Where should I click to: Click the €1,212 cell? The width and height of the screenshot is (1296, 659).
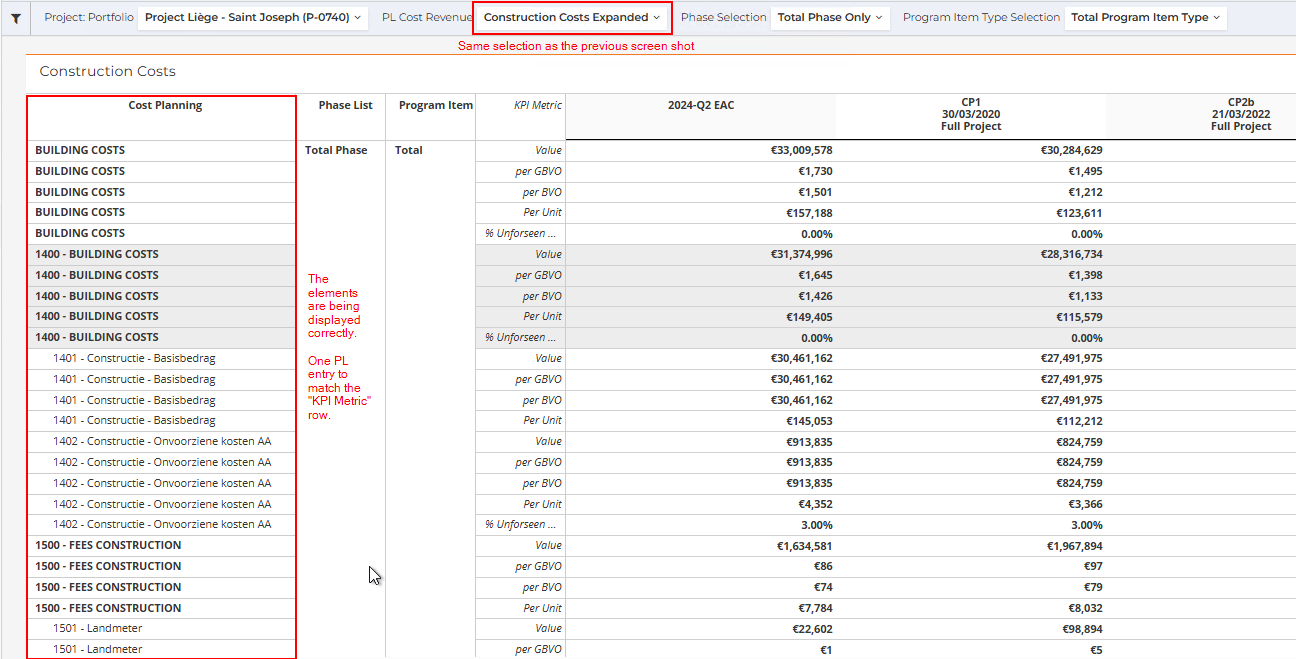point(1085,192)
